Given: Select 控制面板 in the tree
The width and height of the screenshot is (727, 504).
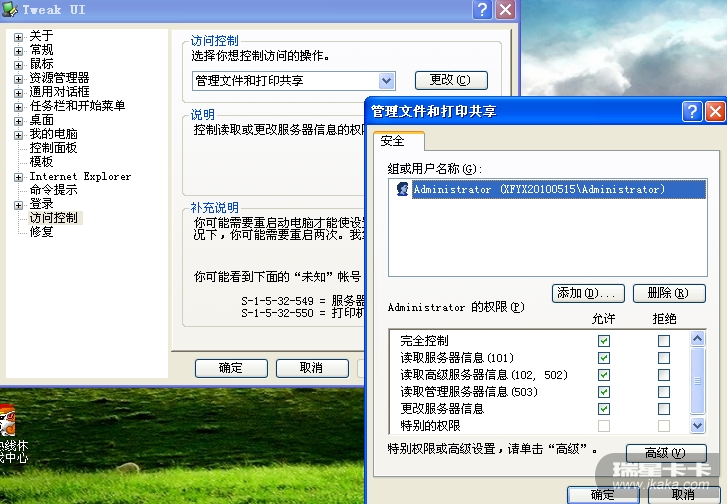Looking at the screenshot, I should tap(53, 148).
